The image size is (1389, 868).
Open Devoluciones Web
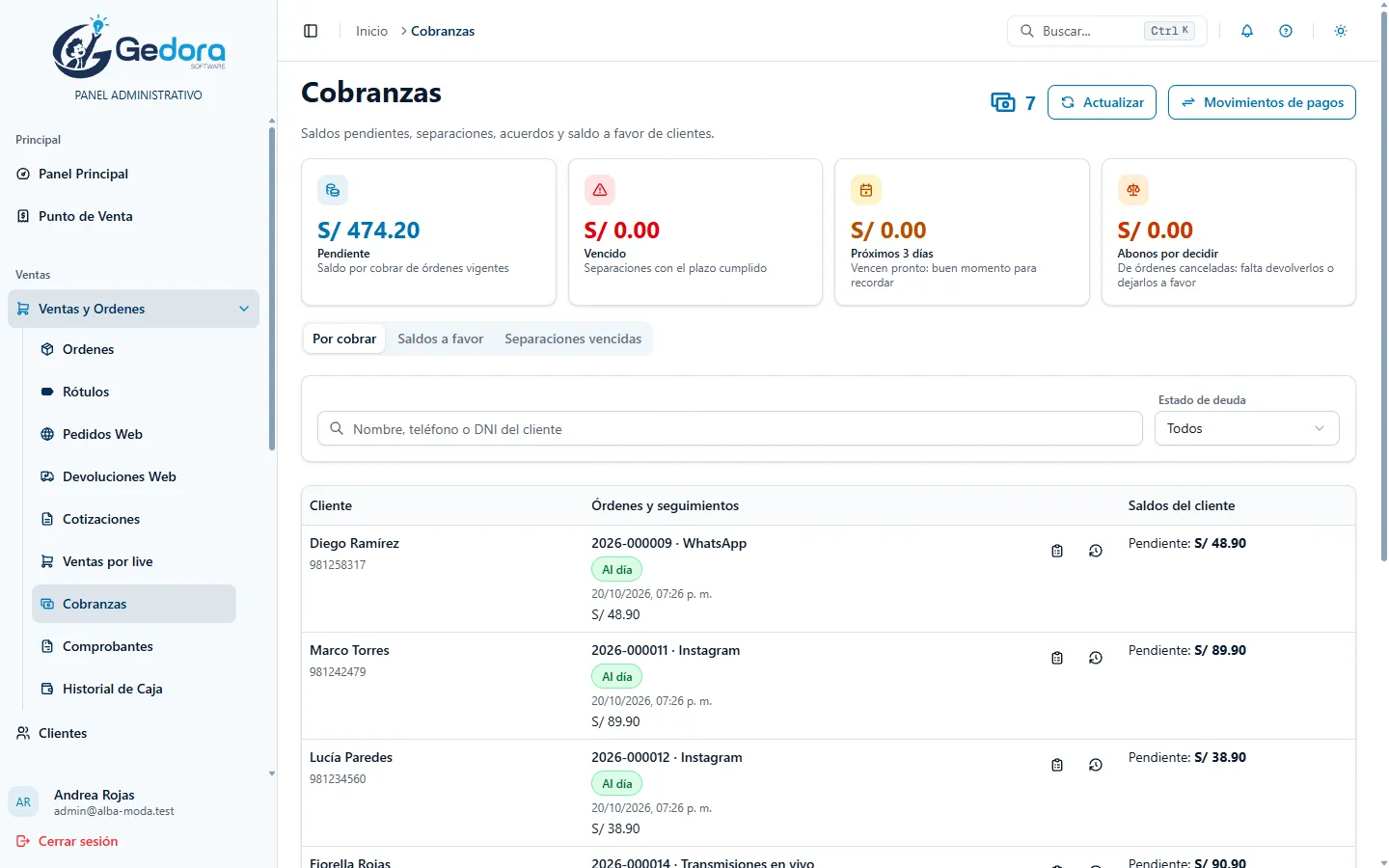click(134, 476)
